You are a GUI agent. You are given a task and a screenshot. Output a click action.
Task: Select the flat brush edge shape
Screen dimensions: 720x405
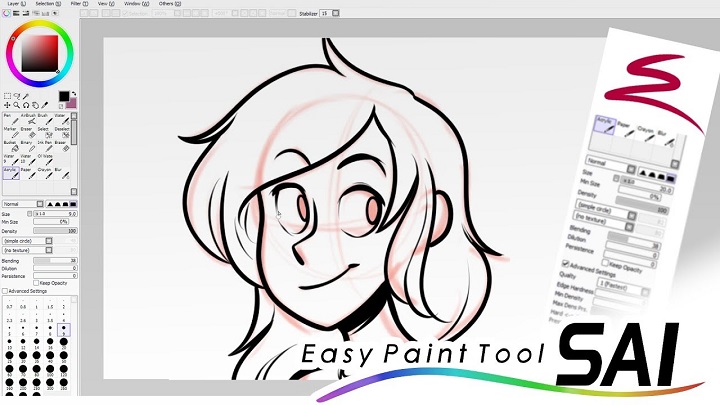[73, 204]
